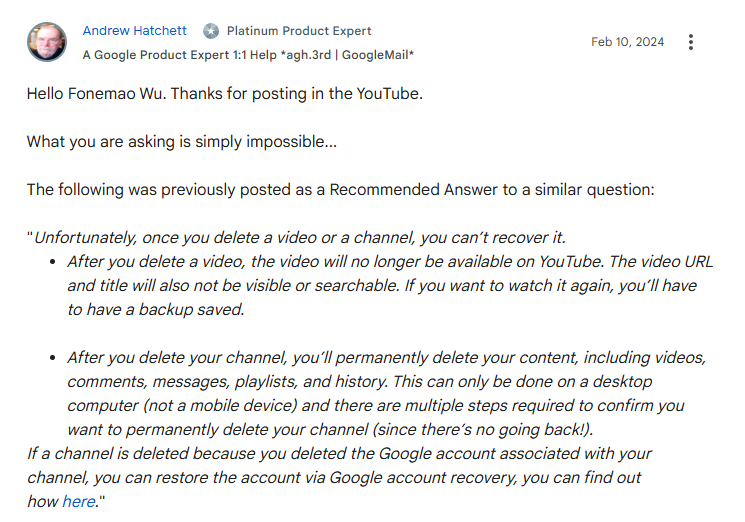Click the bullet dot before 'After you delete a video'
This screenshot has height=522, width=745.
coord(53,262)
